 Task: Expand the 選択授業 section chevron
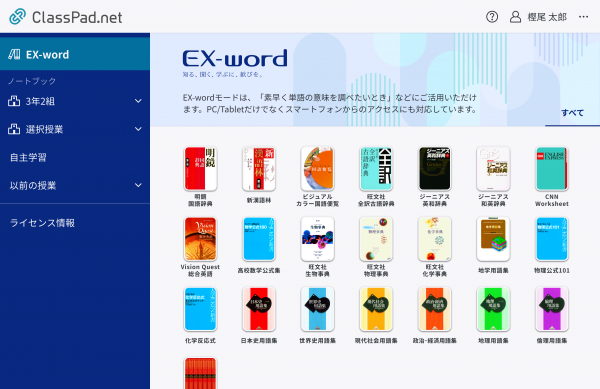point(138,129)
